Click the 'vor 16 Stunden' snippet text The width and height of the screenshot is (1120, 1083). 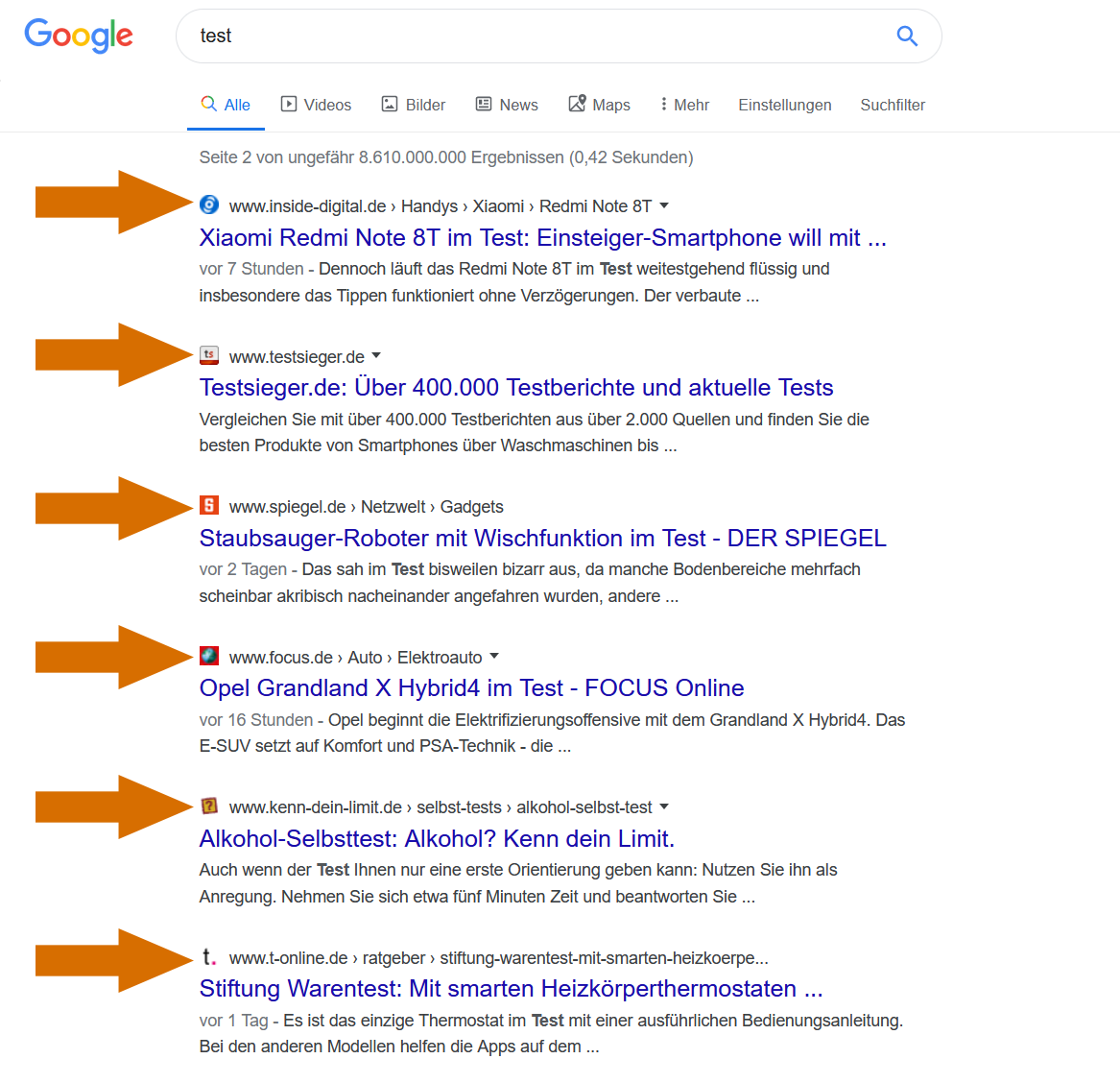(255, 719)
